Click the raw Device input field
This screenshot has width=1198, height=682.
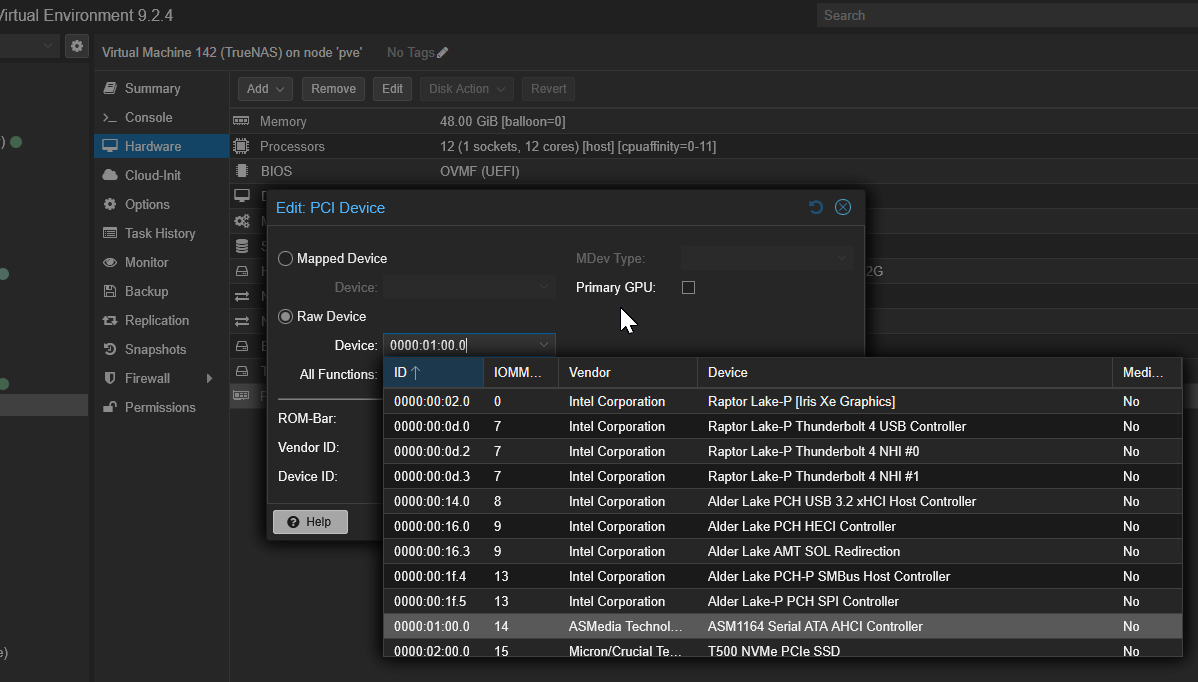[x=459, y=345]
